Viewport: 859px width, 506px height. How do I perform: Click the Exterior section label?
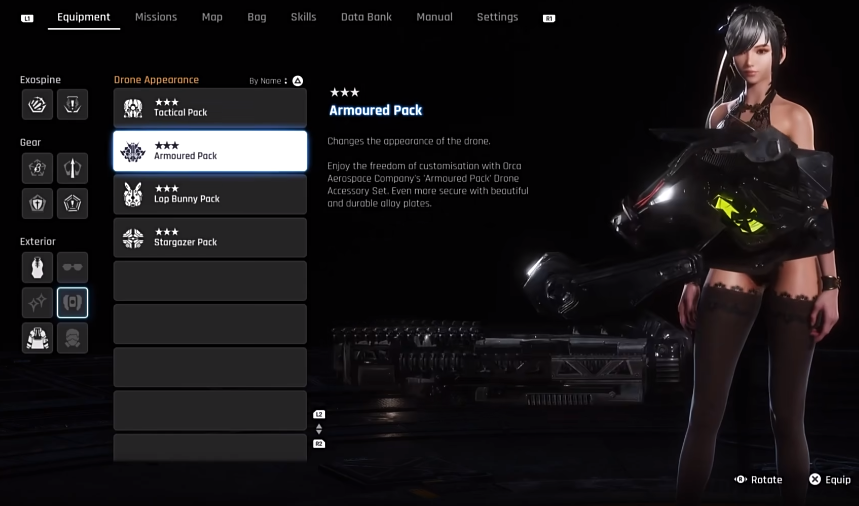point(37,242)
